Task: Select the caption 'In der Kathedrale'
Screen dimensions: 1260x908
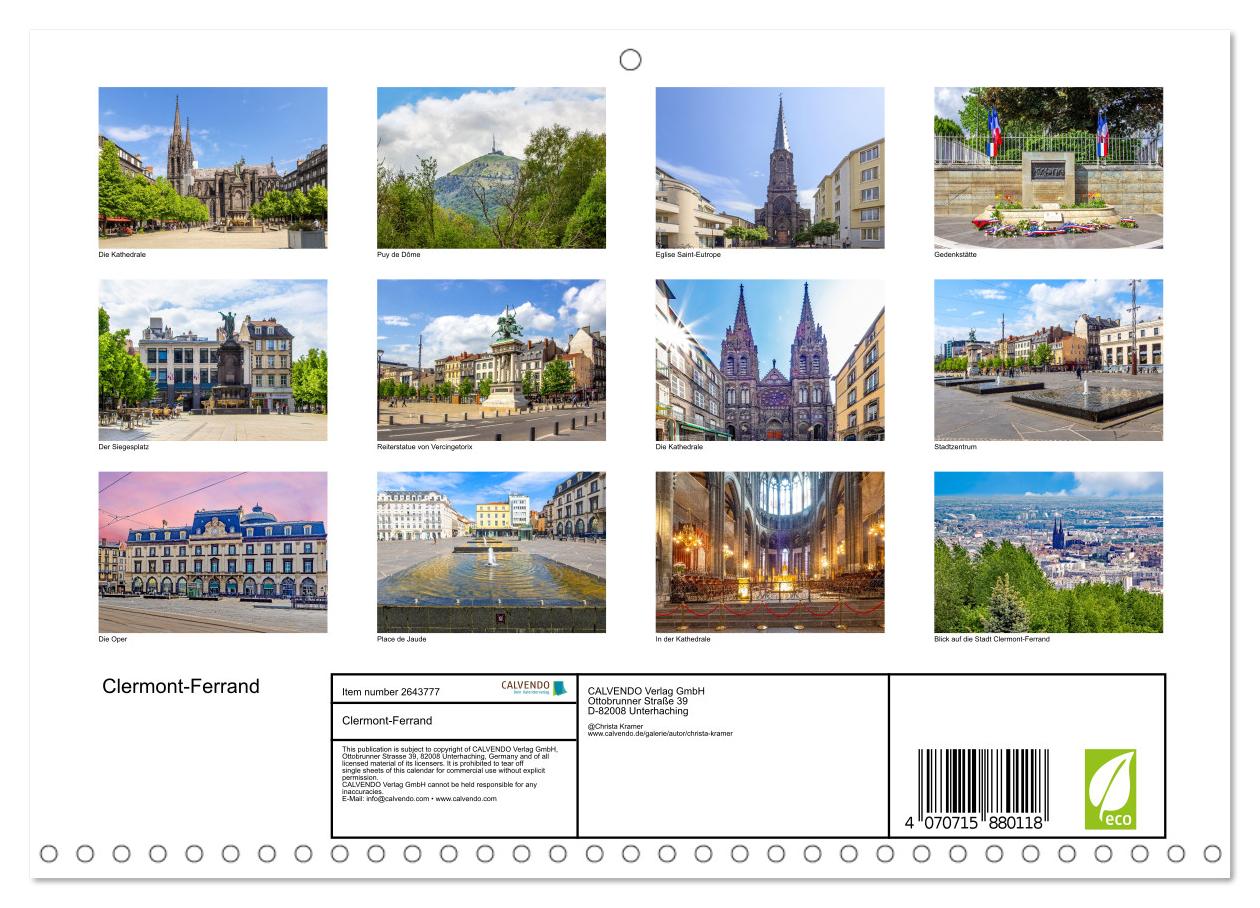Action: click(683, 639)
